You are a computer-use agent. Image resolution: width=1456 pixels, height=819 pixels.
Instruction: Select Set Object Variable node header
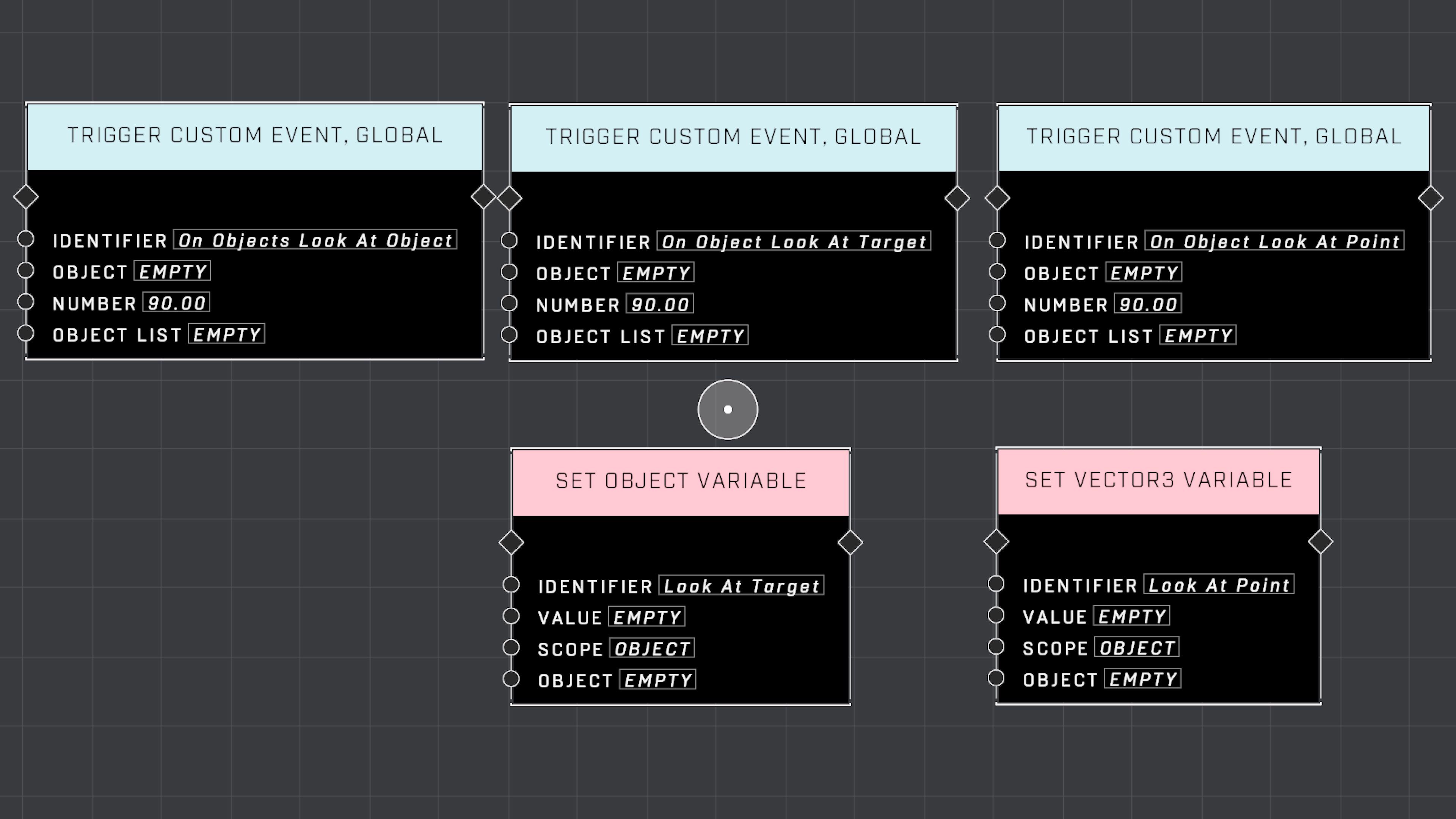[681, 483]
